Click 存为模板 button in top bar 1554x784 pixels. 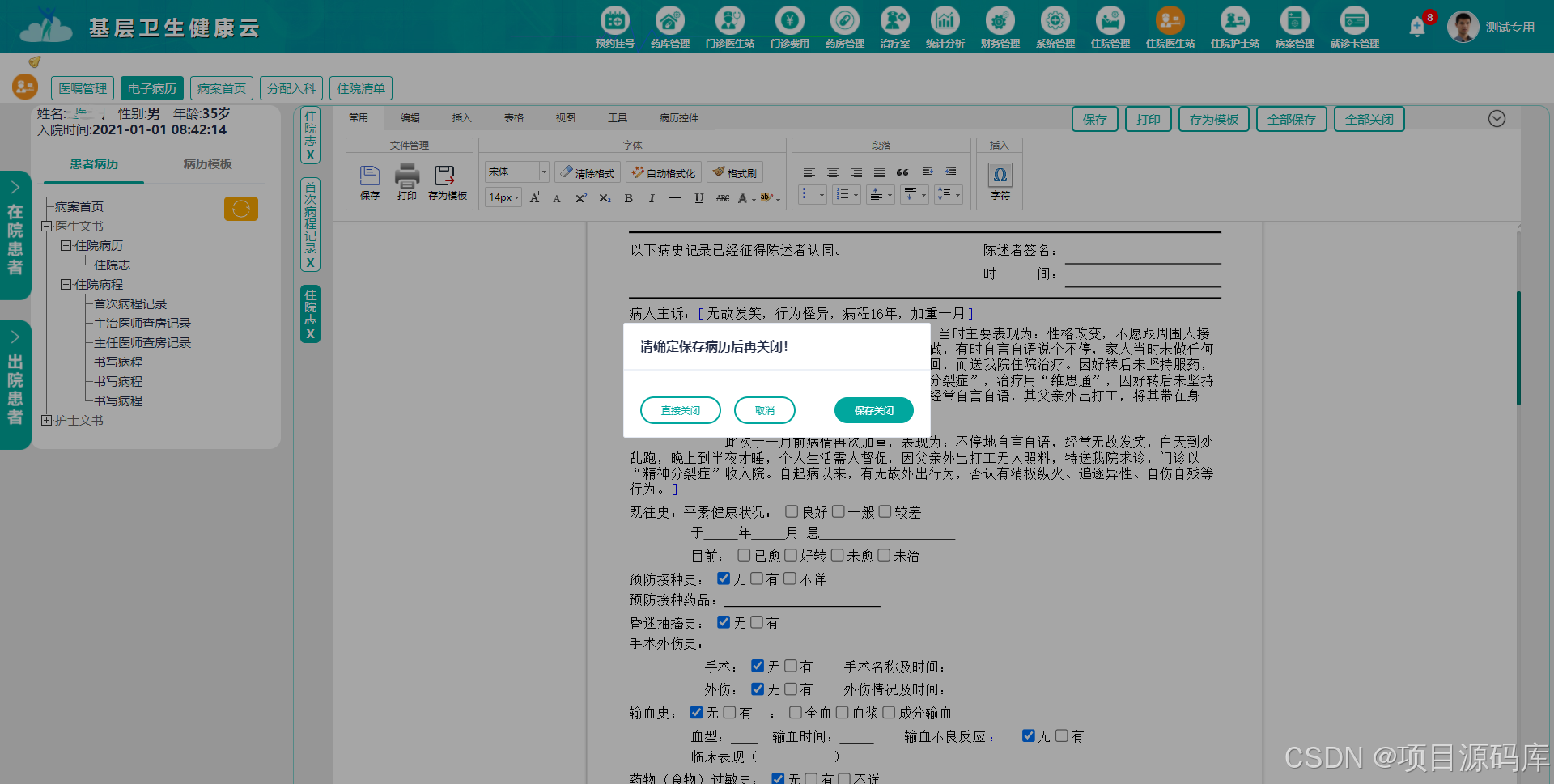(x=1214, y=119)
